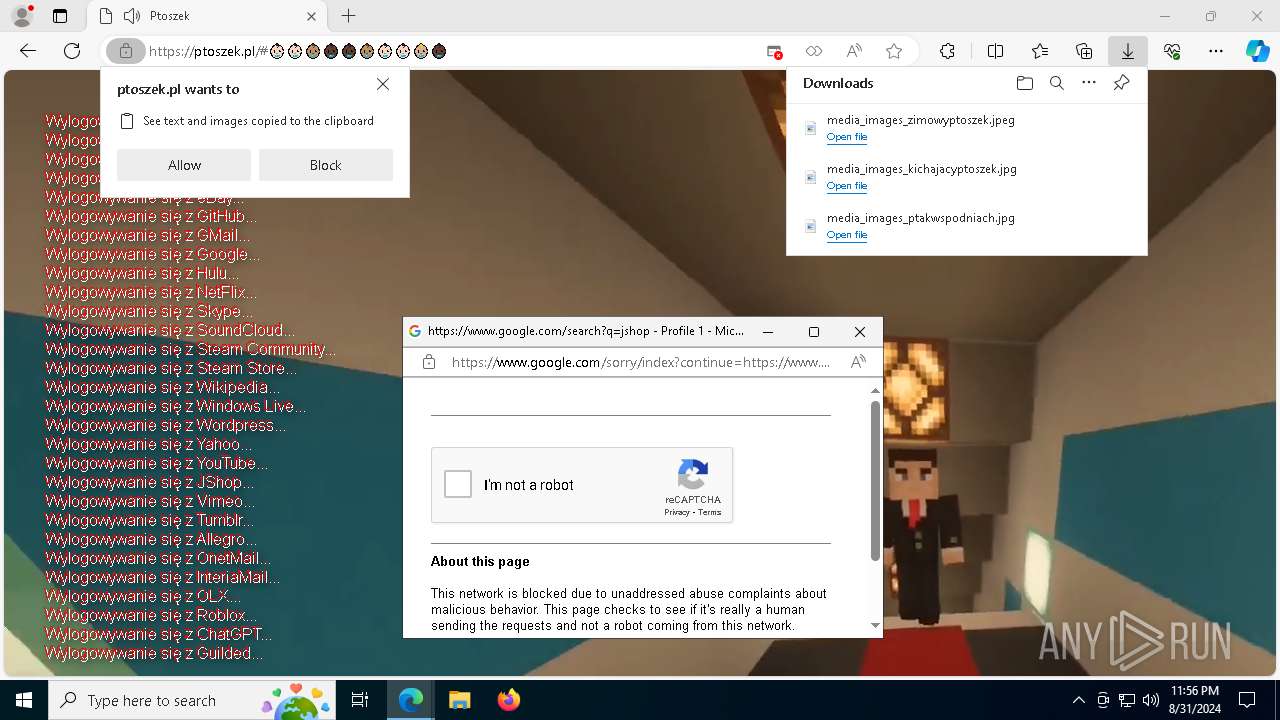The width and height of the screenshot is (1280, 720).
Task: Open Edge Settings and more menu
Action: (1216, 51)
